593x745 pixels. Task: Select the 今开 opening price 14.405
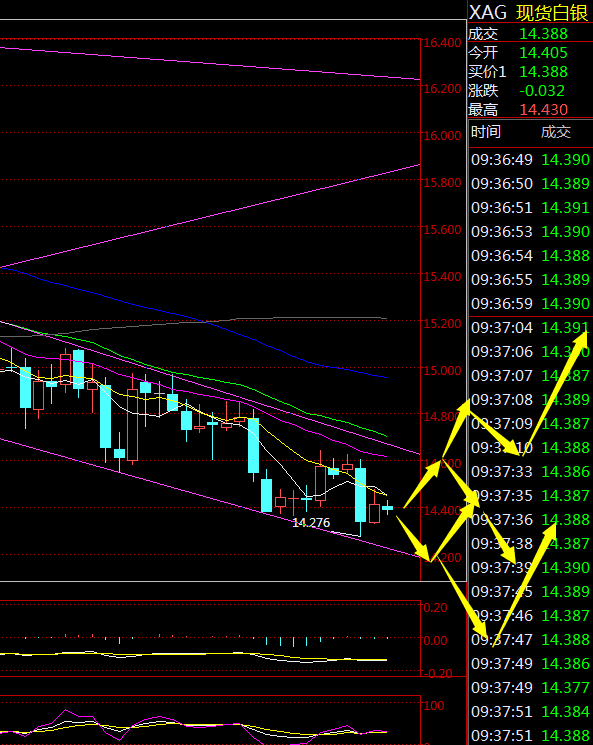pos(543,53)
